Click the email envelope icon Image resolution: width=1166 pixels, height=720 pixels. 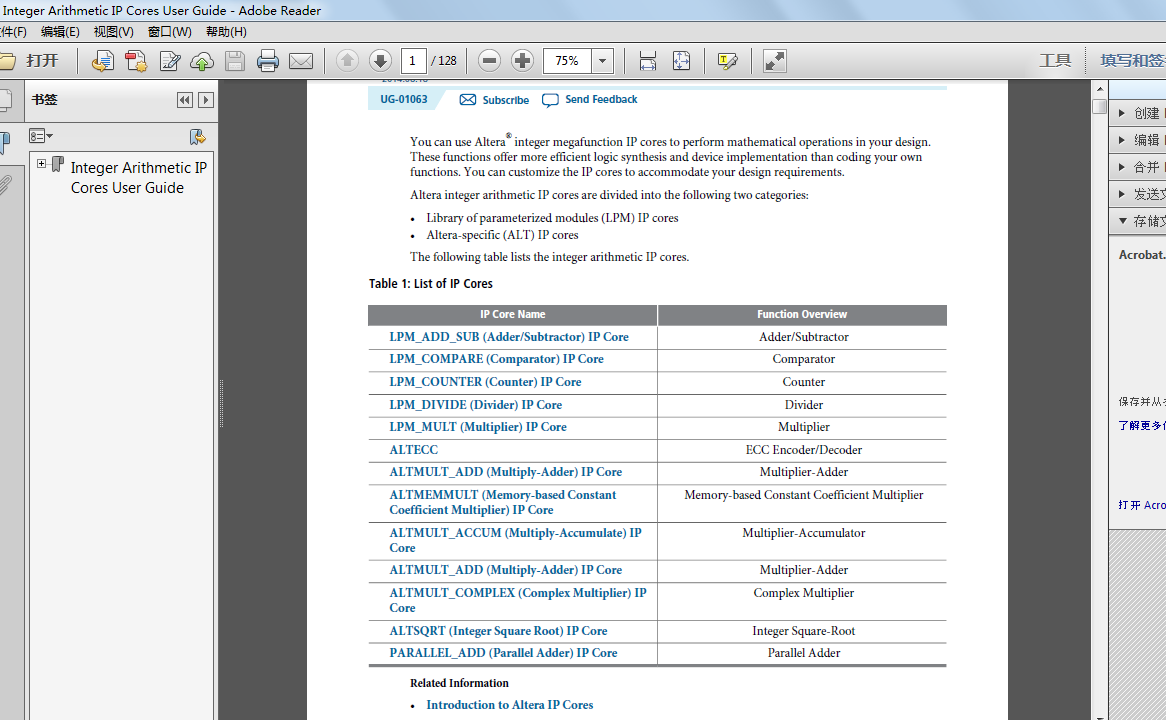tap(300, 61)
